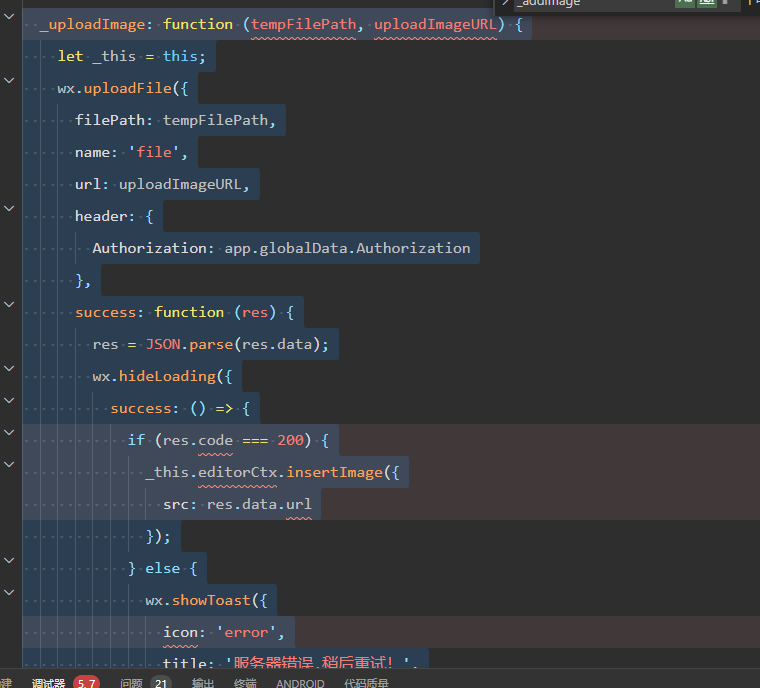Click the 'let _this = this;' line
The width and height of the screenshot is (760, 688).
(x=131, y=56)
